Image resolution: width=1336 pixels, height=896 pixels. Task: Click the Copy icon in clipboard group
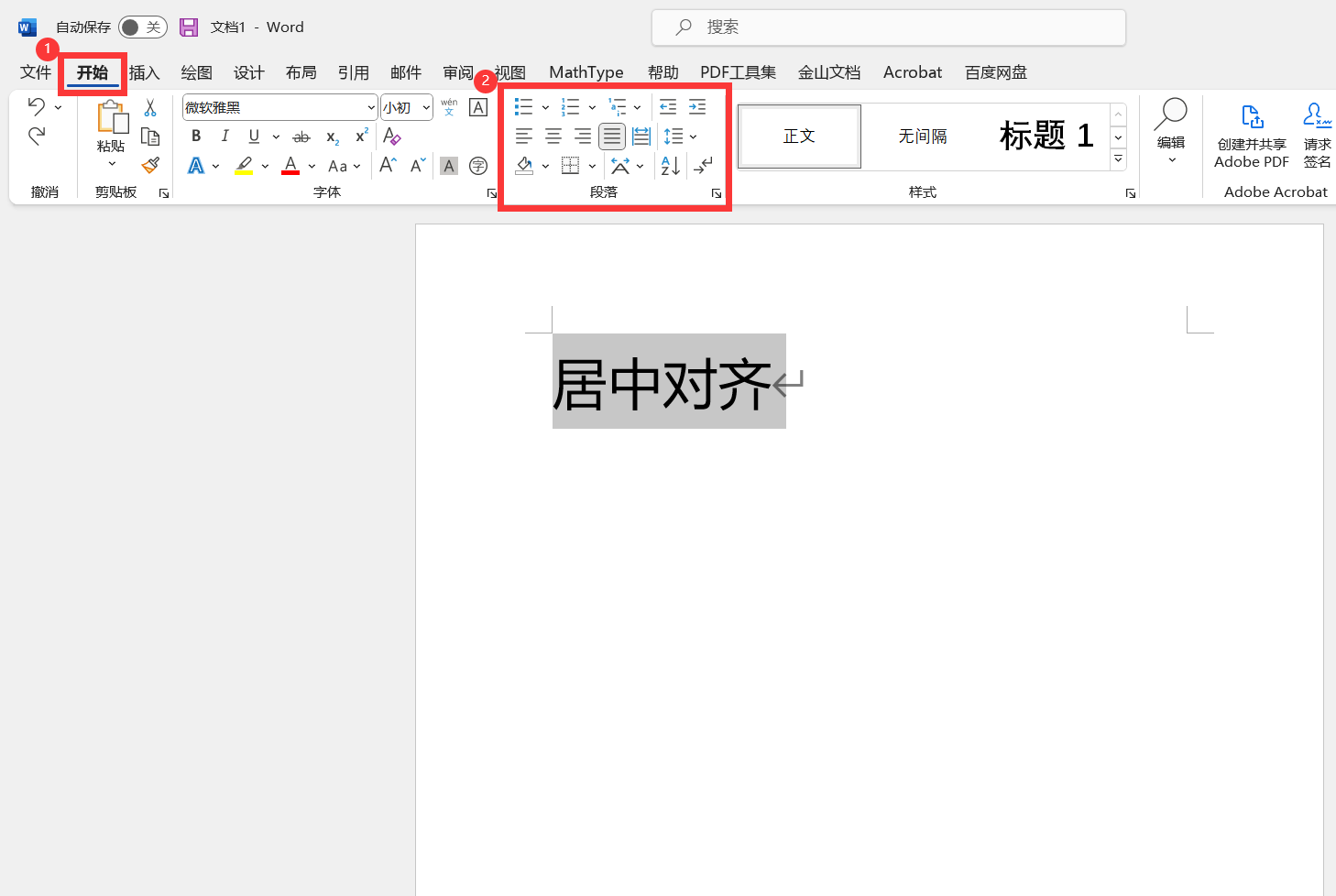coord(150,137)
